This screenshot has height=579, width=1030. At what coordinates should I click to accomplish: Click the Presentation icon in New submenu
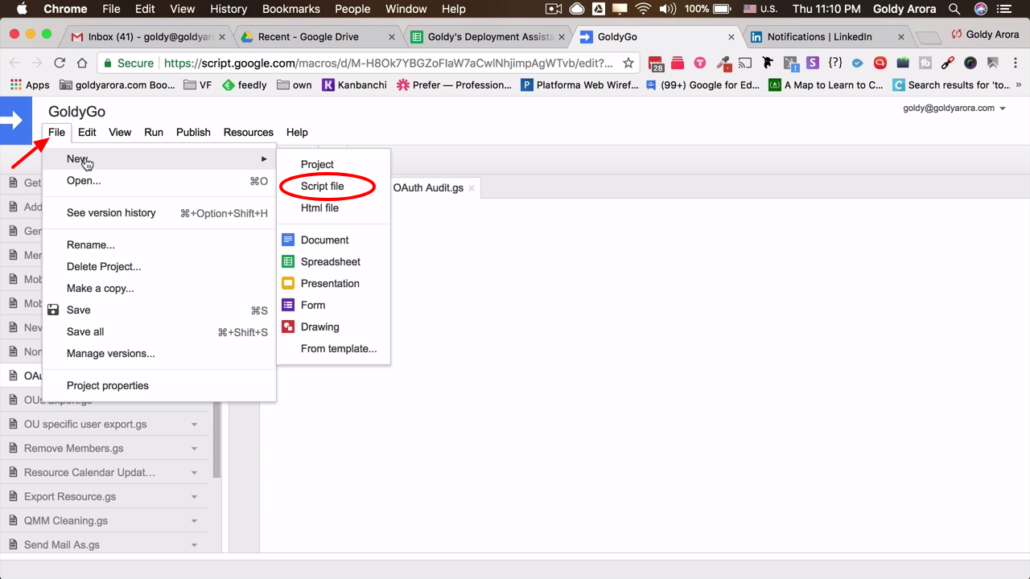pyautogui.click(x=288, y=283)
